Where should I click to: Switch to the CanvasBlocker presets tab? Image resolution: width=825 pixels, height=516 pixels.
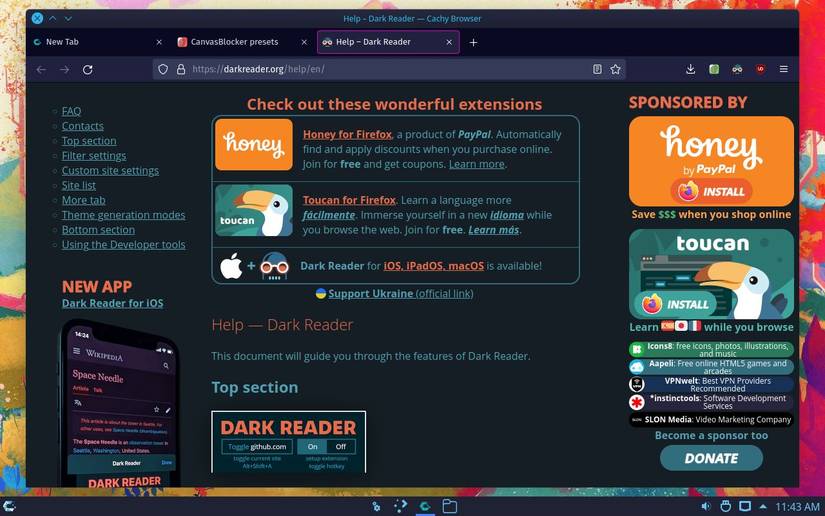(x=243, y=42)
